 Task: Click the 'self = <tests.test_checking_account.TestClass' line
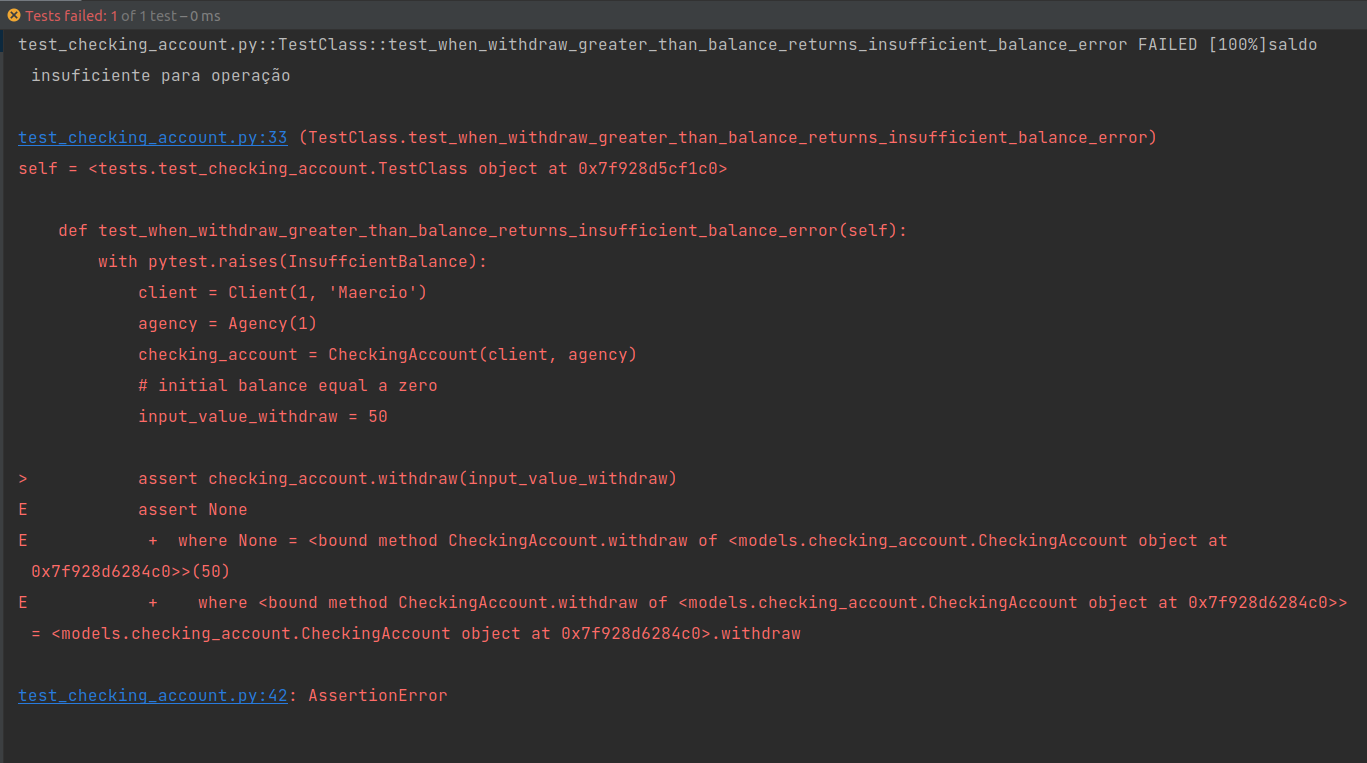click(x=373, y=168)
